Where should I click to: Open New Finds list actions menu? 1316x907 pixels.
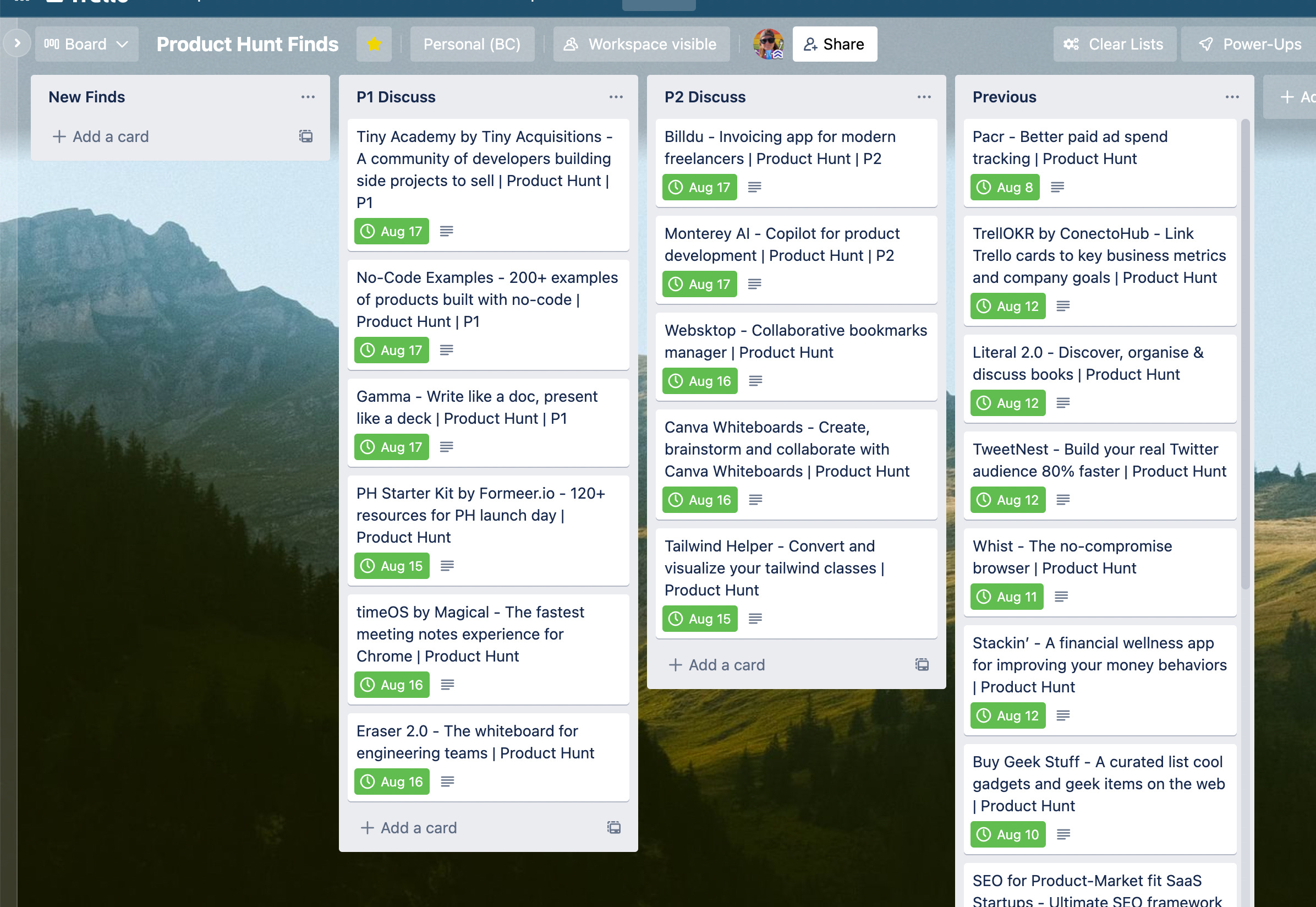308,97
